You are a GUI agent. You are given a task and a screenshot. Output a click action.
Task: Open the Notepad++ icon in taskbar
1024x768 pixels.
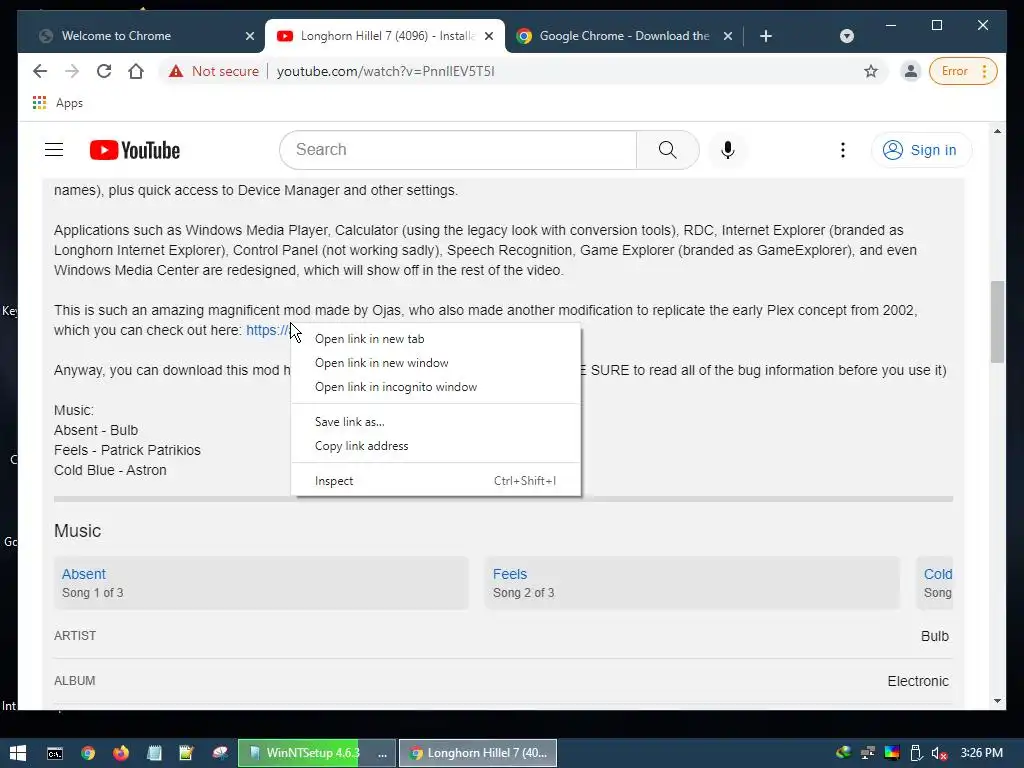[186, 753]
